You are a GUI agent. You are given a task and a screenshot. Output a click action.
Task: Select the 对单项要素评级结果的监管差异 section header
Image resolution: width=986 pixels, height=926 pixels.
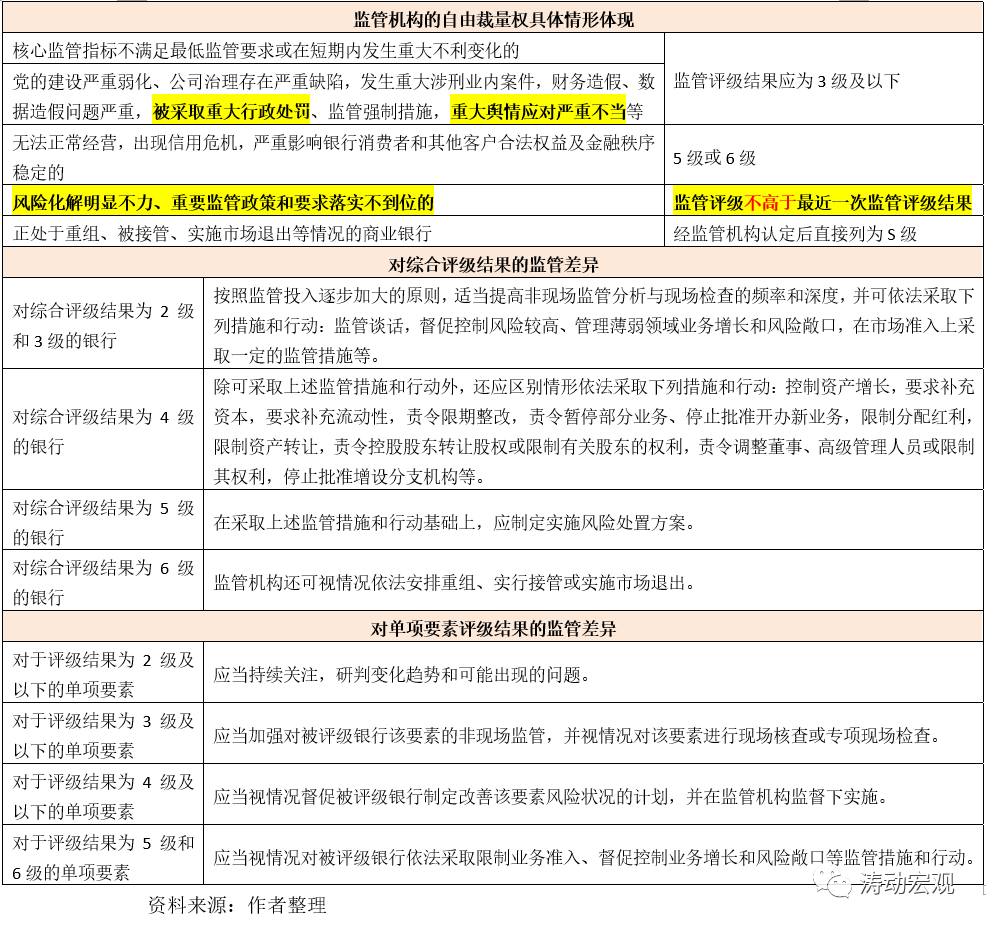(493, 628)
